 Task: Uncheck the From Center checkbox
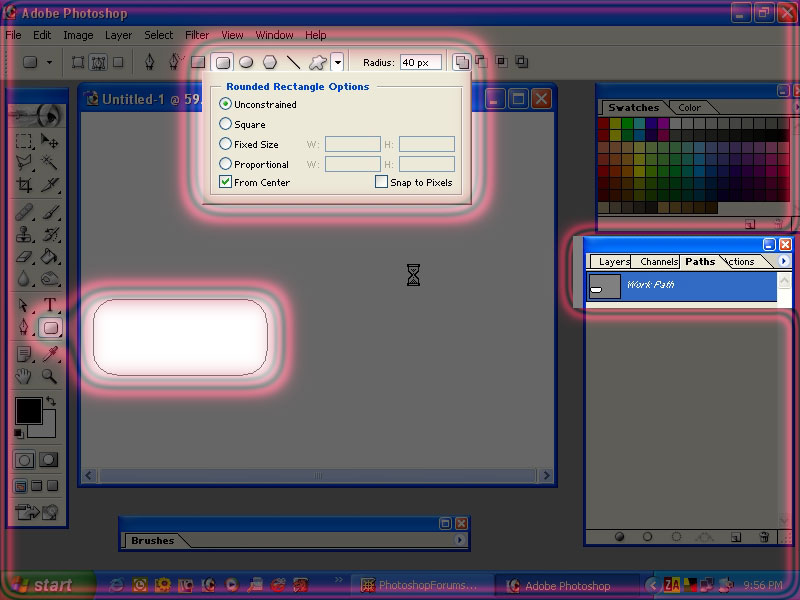(x=226, y=182)
